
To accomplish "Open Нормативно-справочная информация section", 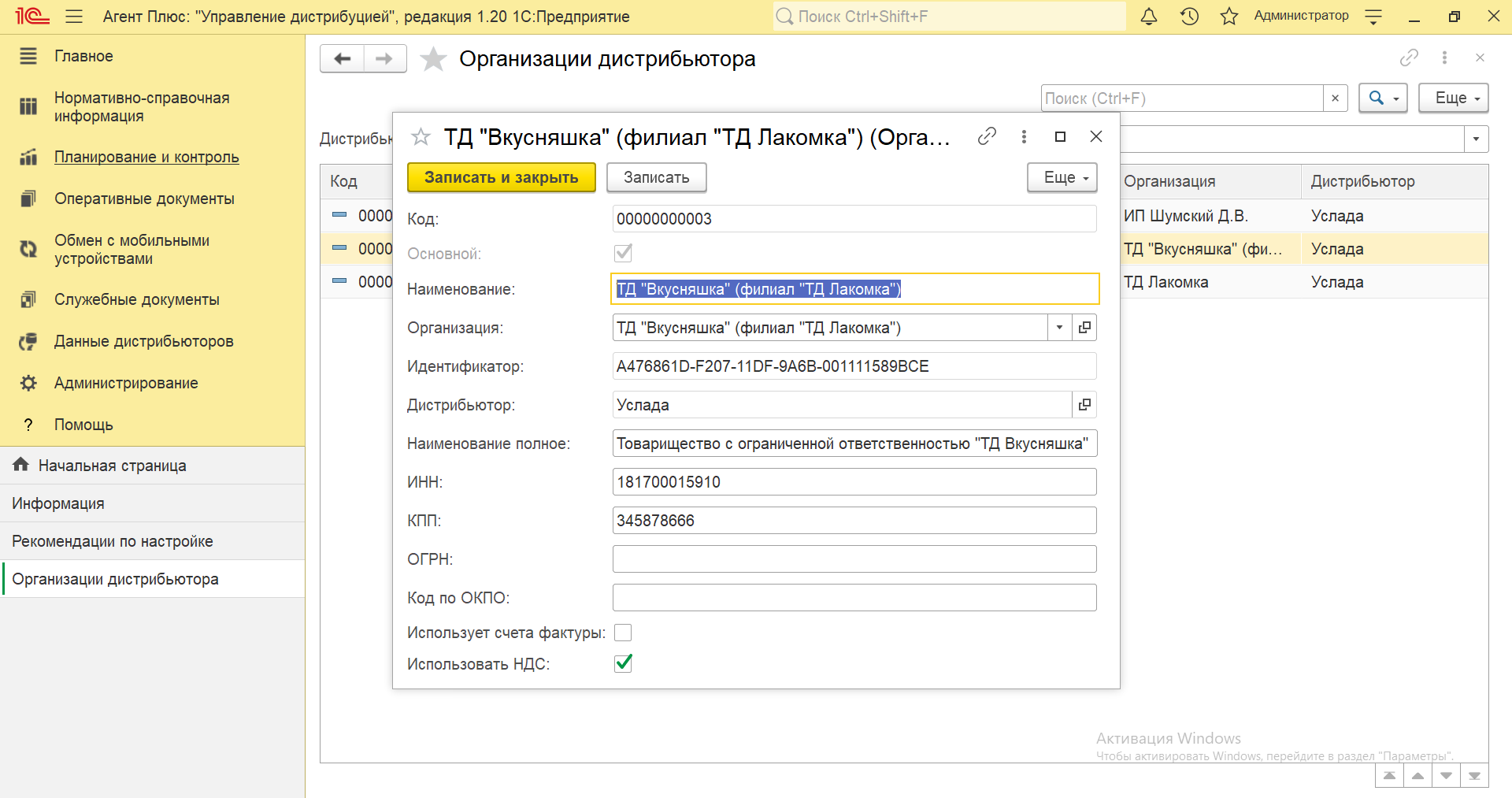I will [142, 106].
